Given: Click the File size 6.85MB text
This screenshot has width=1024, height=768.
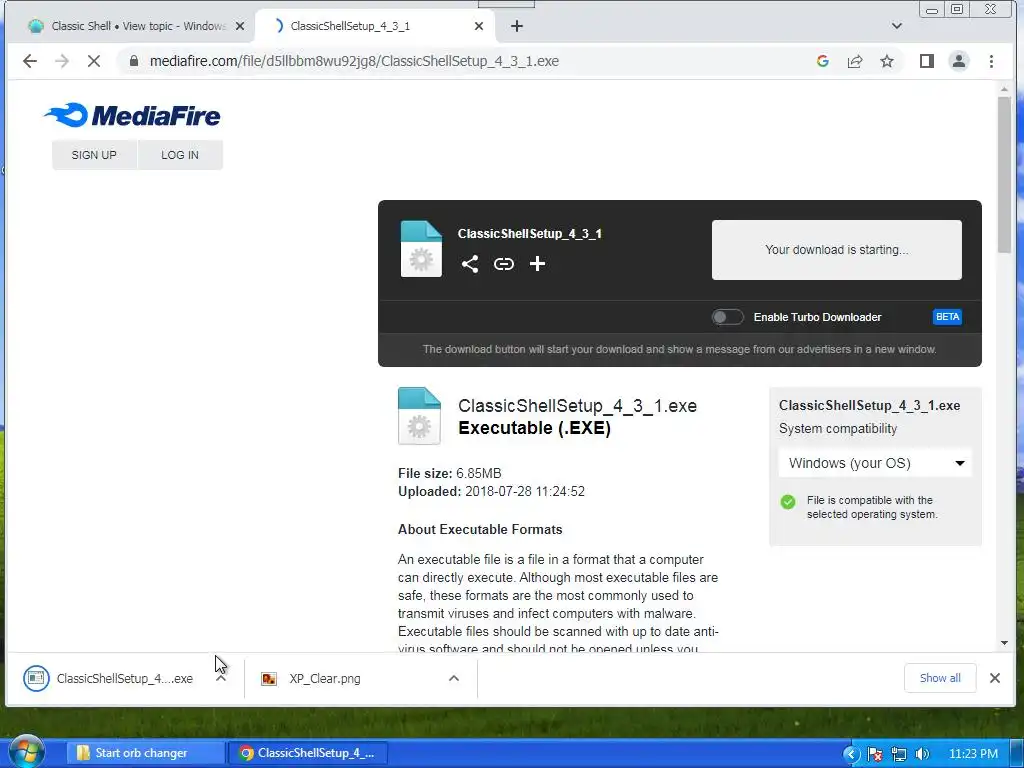Looking at the screenshot, I should [x=450, y=473].
